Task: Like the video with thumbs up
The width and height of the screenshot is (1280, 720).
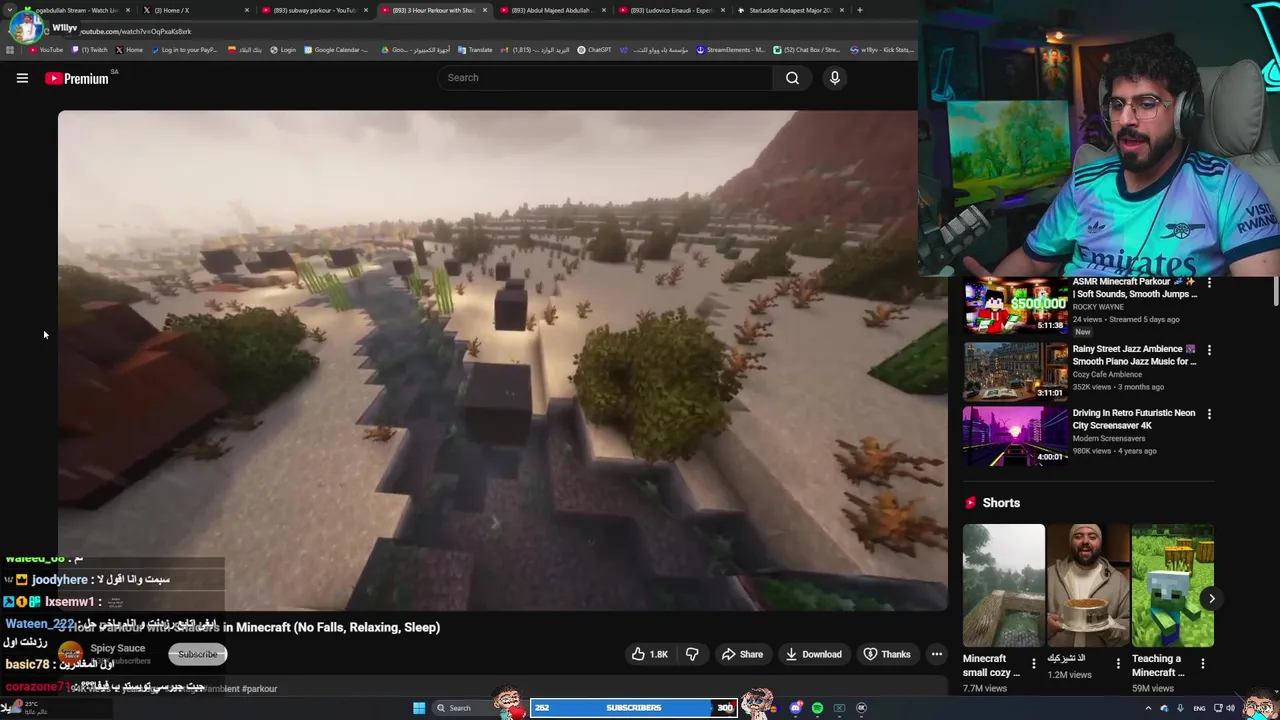Action: pyautogui.click(x=649, y=654)
